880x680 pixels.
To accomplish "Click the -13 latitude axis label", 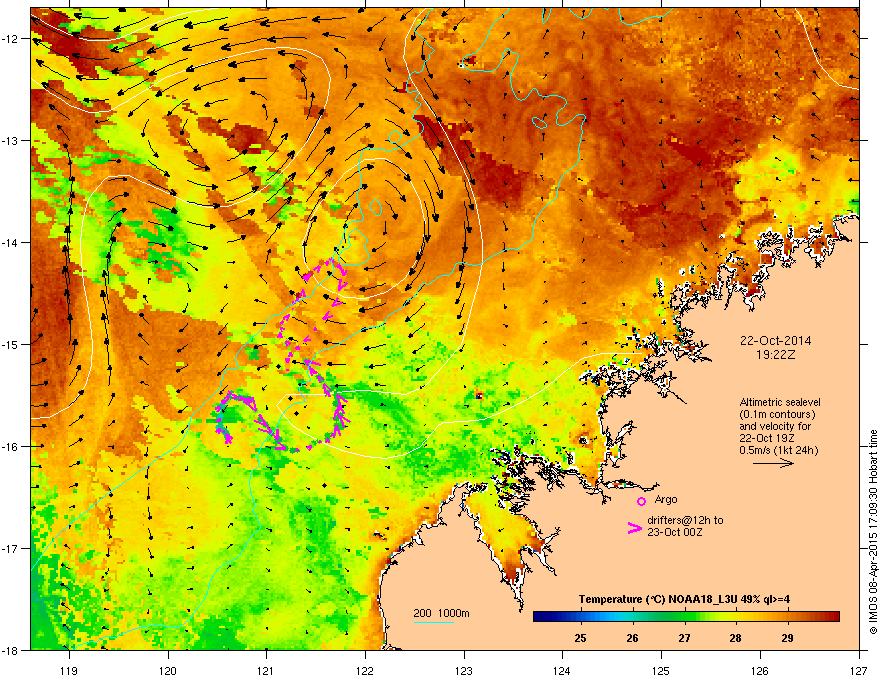I will coord(10,141).
